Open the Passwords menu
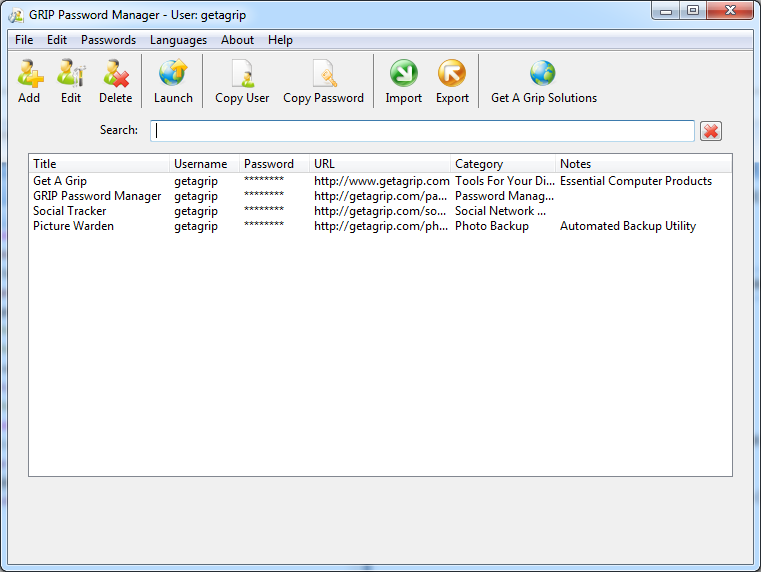The width and height of the screenshot is (761, 572). tap(108, 40)
